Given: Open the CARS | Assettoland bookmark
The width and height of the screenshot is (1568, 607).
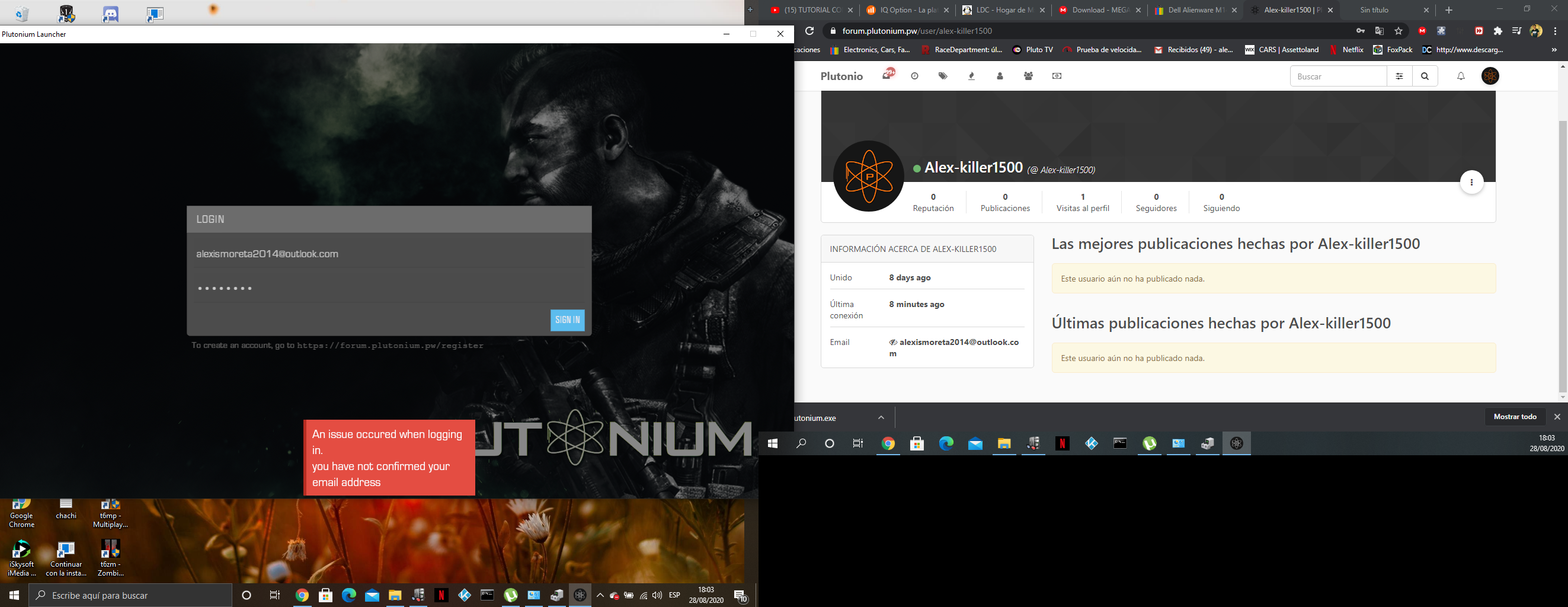Looking at the screenshot, I should click(1281, 50).
